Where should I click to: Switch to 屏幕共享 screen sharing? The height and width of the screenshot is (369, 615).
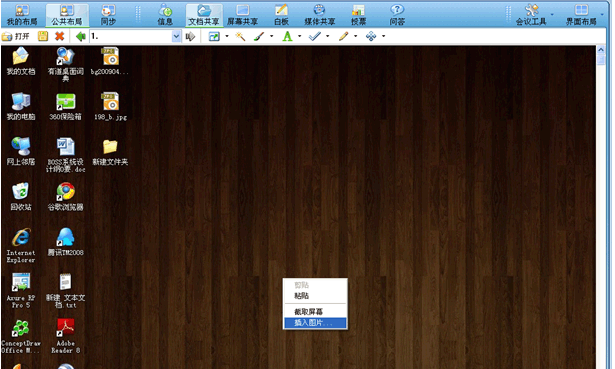pyautogui.click(x=242, y=15)
